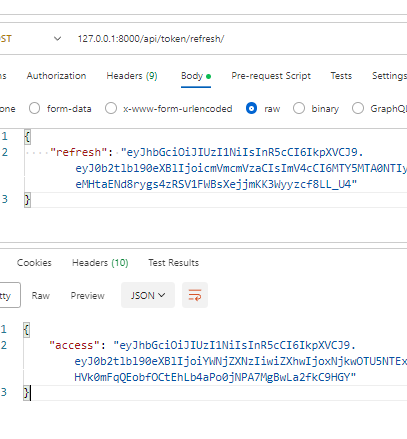Choose the x-www-form-urlencoded radio option

click(111, 108)
